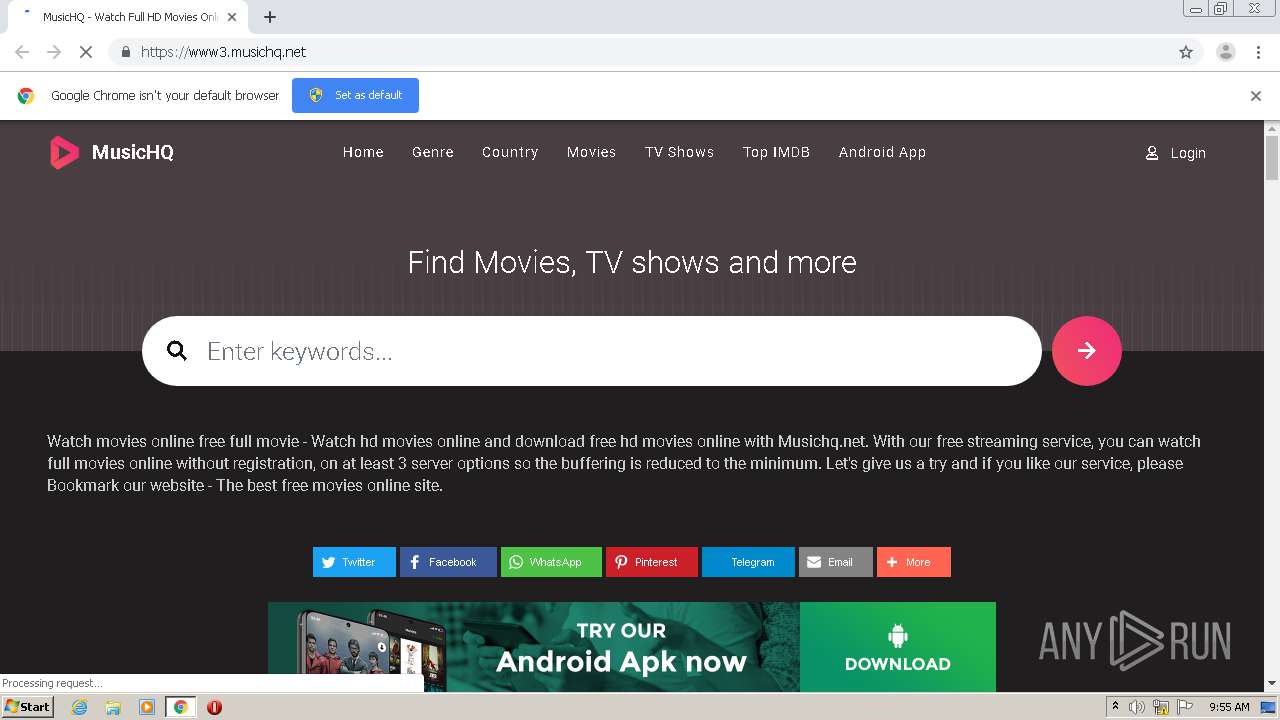Screen dimensions: 1280x720
Task: Open the Windows Start menu
Action: (27, 707)
